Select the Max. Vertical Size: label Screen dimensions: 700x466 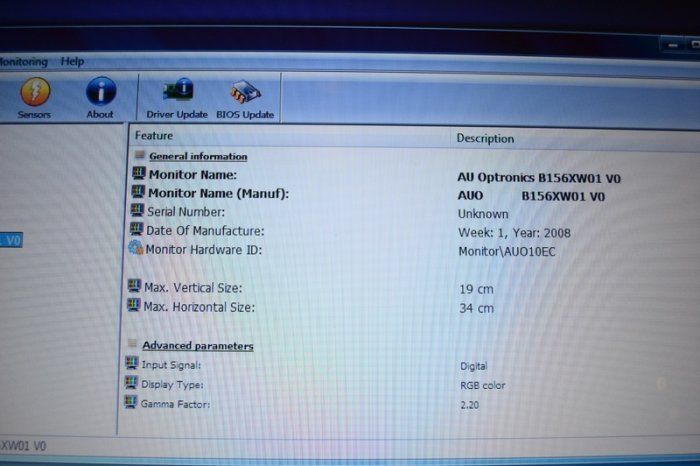(x=193, y=288)
